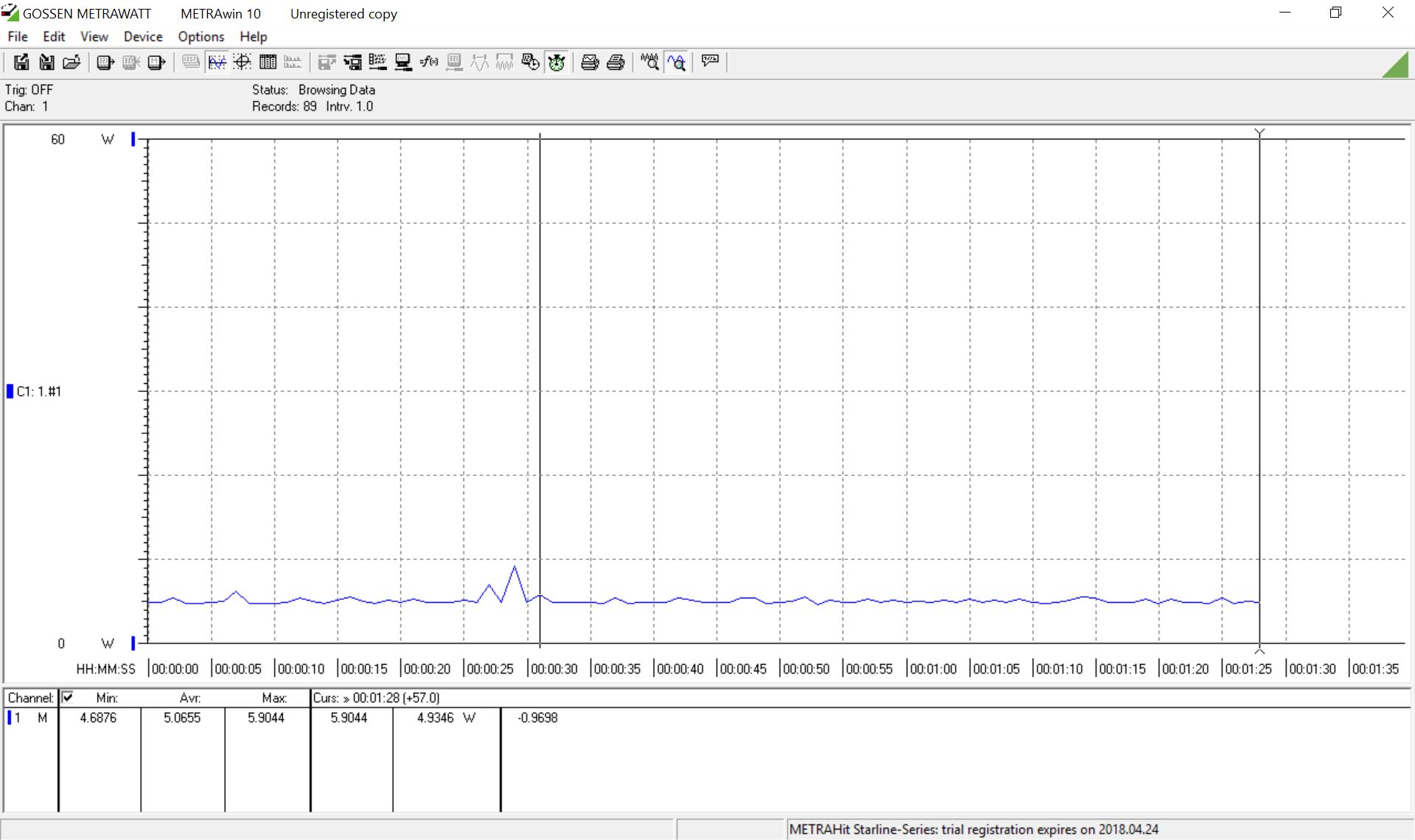1415x840 pixels.
Task: Click the zoom waveform magnifier icon
Action: click(x=649, y=63)
